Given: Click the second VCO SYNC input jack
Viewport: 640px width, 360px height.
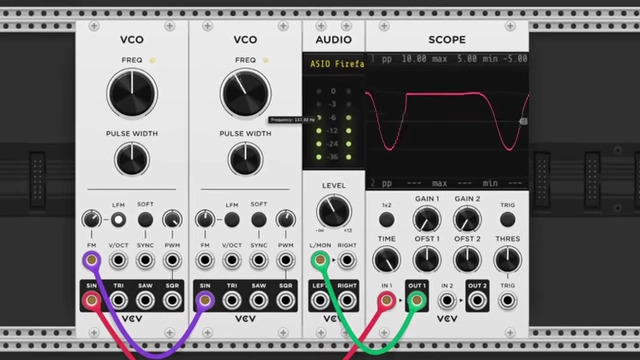Looking at the screenshot, I should pyautogui.click(x=259, y=260).
